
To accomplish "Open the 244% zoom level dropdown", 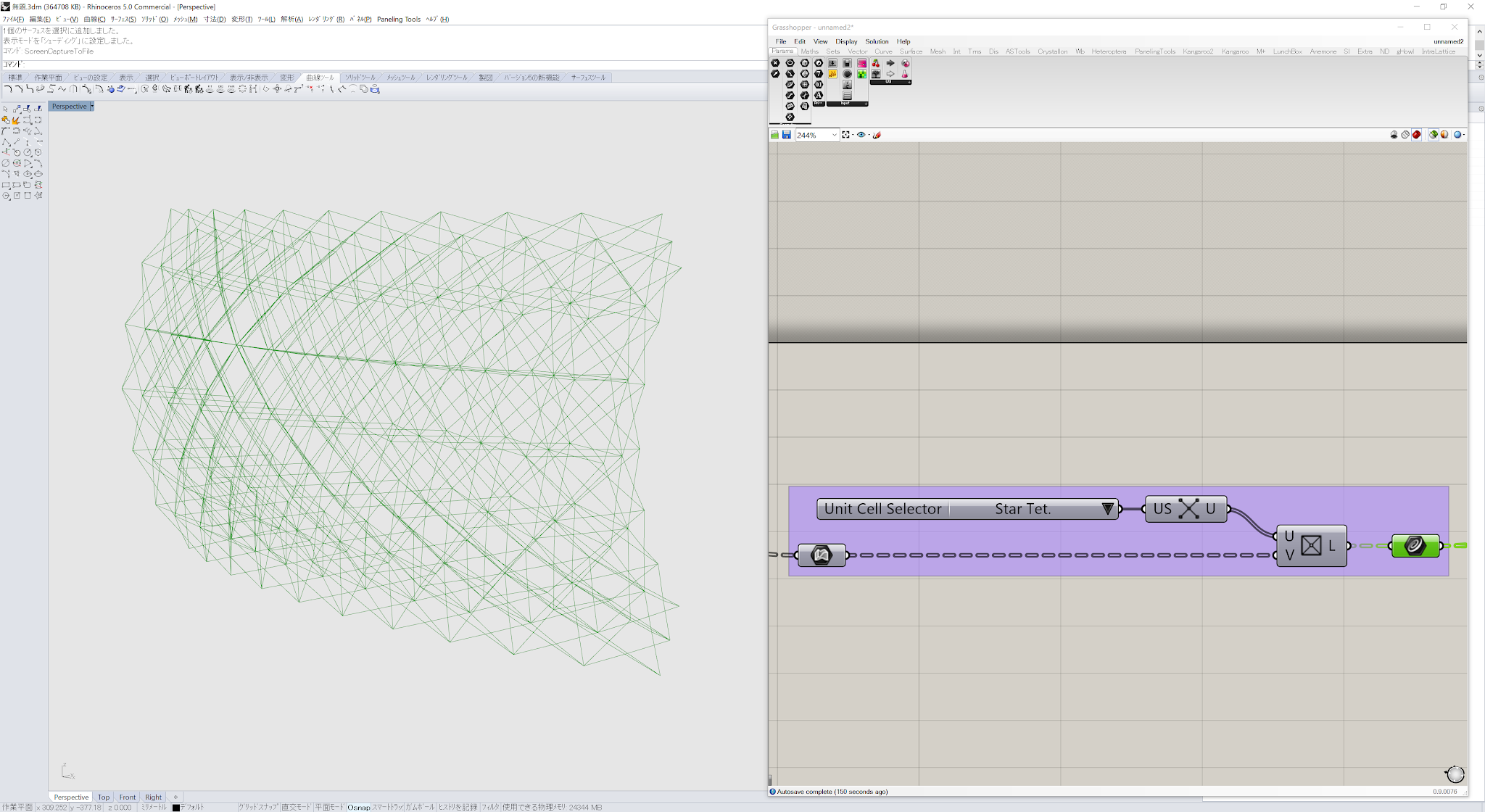I will 834,135.
